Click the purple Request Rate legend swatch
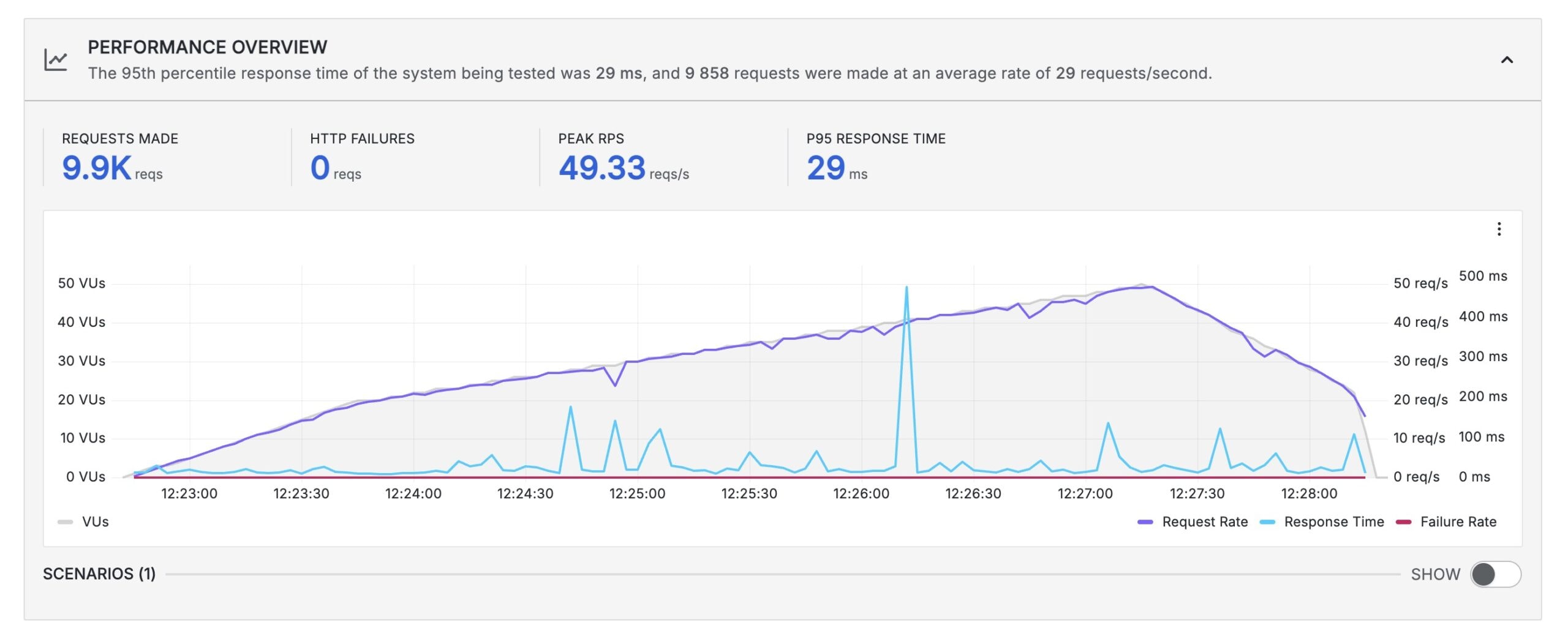The width and height of the screenshot is (1568, 639). 1145,522
